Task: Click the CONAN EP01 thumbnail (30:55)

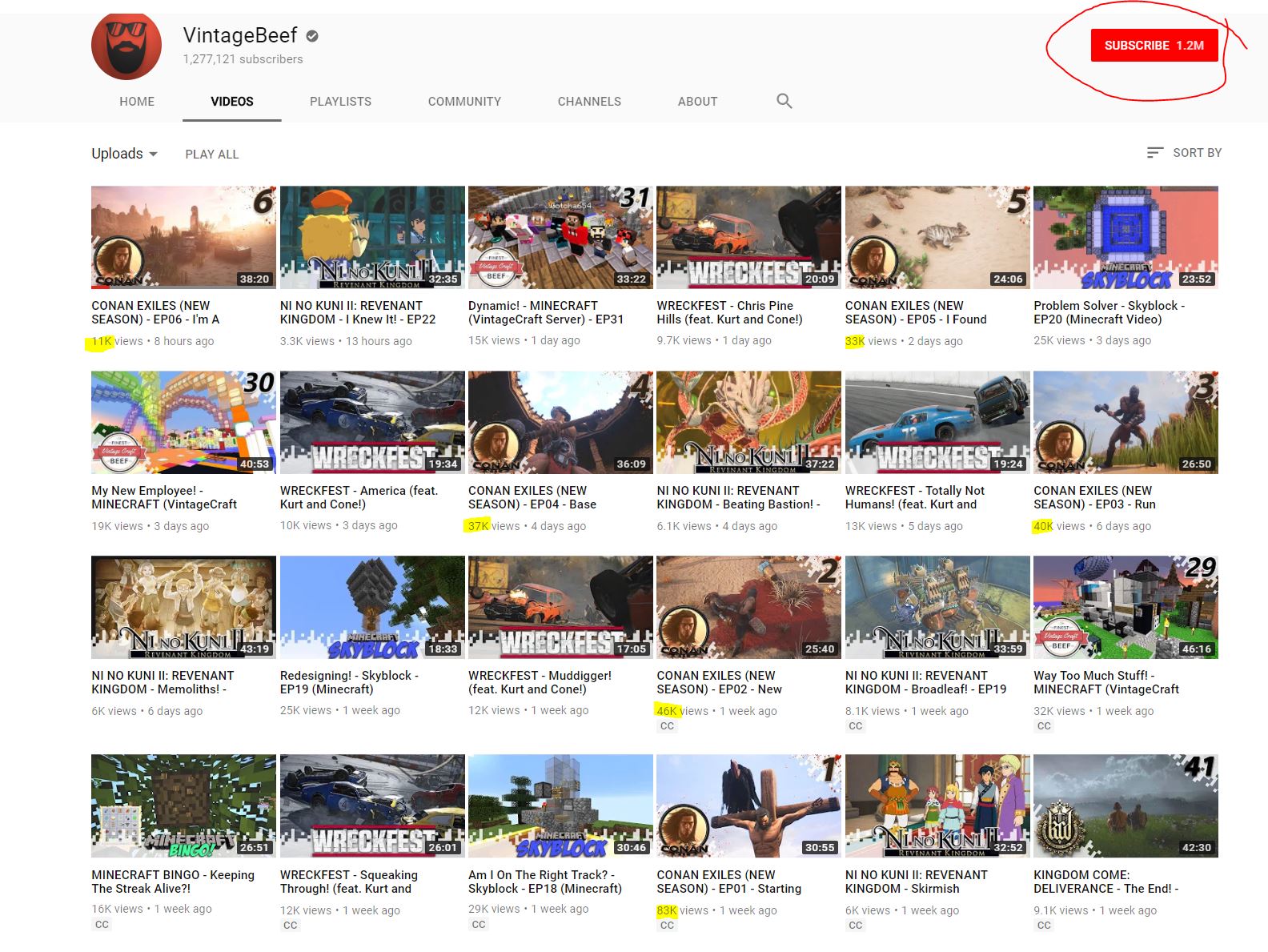Action: (x=748, y=805)
